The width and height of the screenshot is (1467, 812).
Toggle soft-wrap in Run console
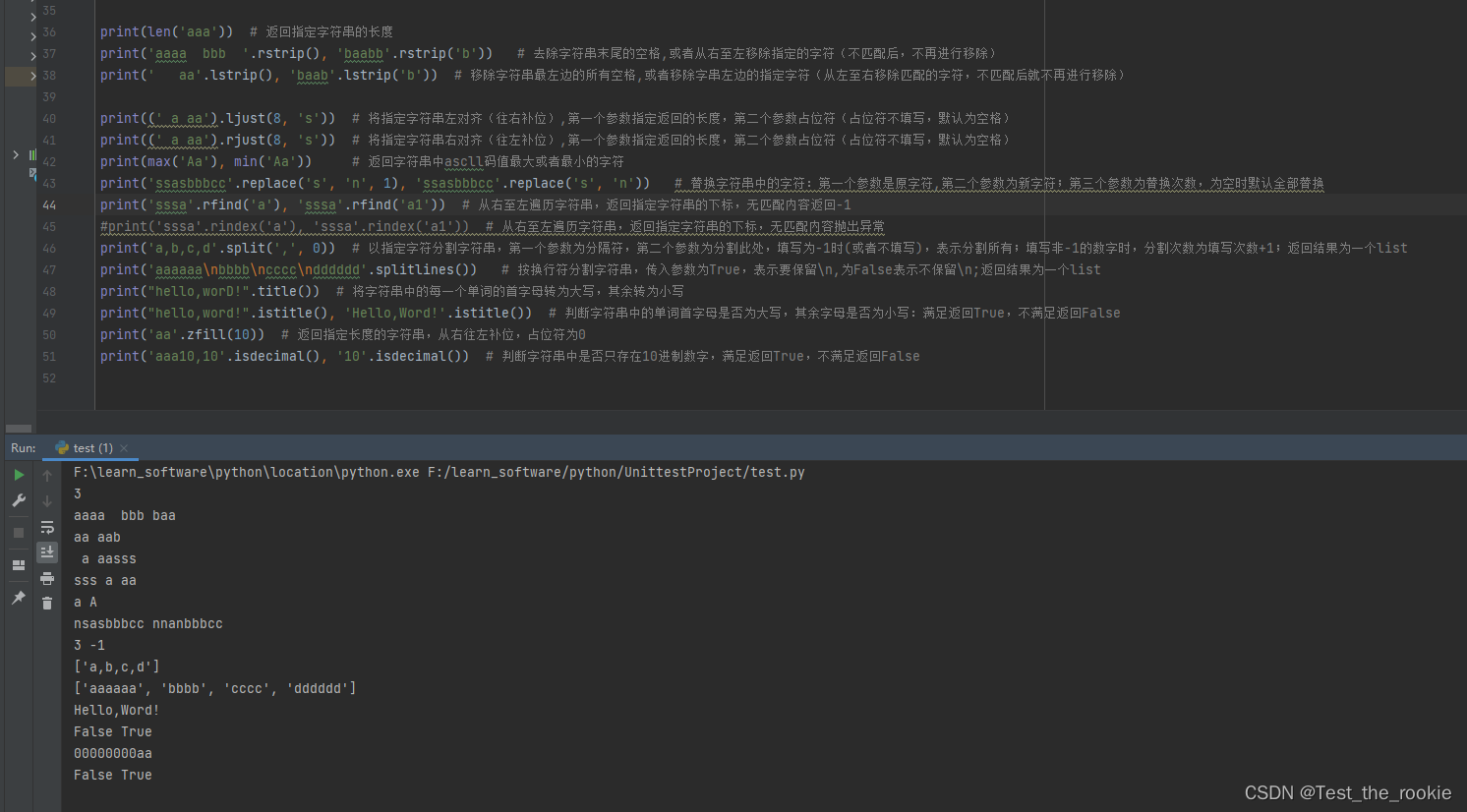(x=47, y=527)
